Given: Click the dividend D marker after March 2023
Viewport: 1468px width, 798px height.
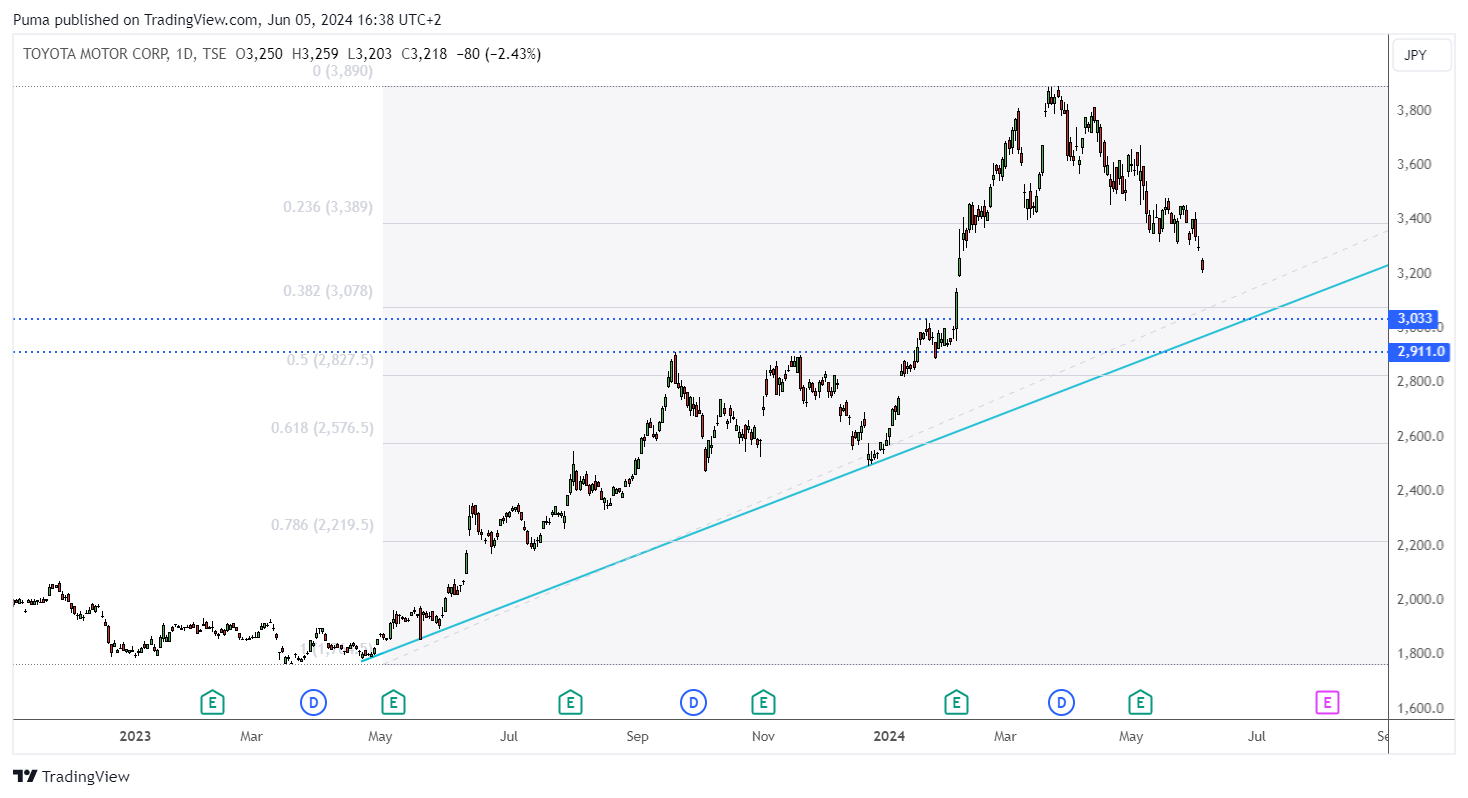Looking at the screenshot, I should click(x=313, y=703).
